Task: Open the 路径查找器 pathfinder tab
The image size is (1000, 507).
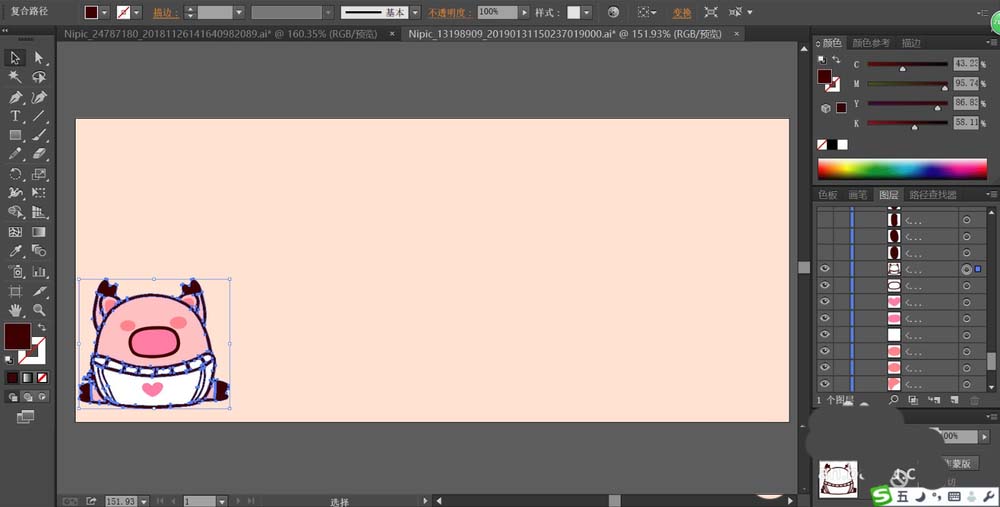Action: click(x=933, y=195)
